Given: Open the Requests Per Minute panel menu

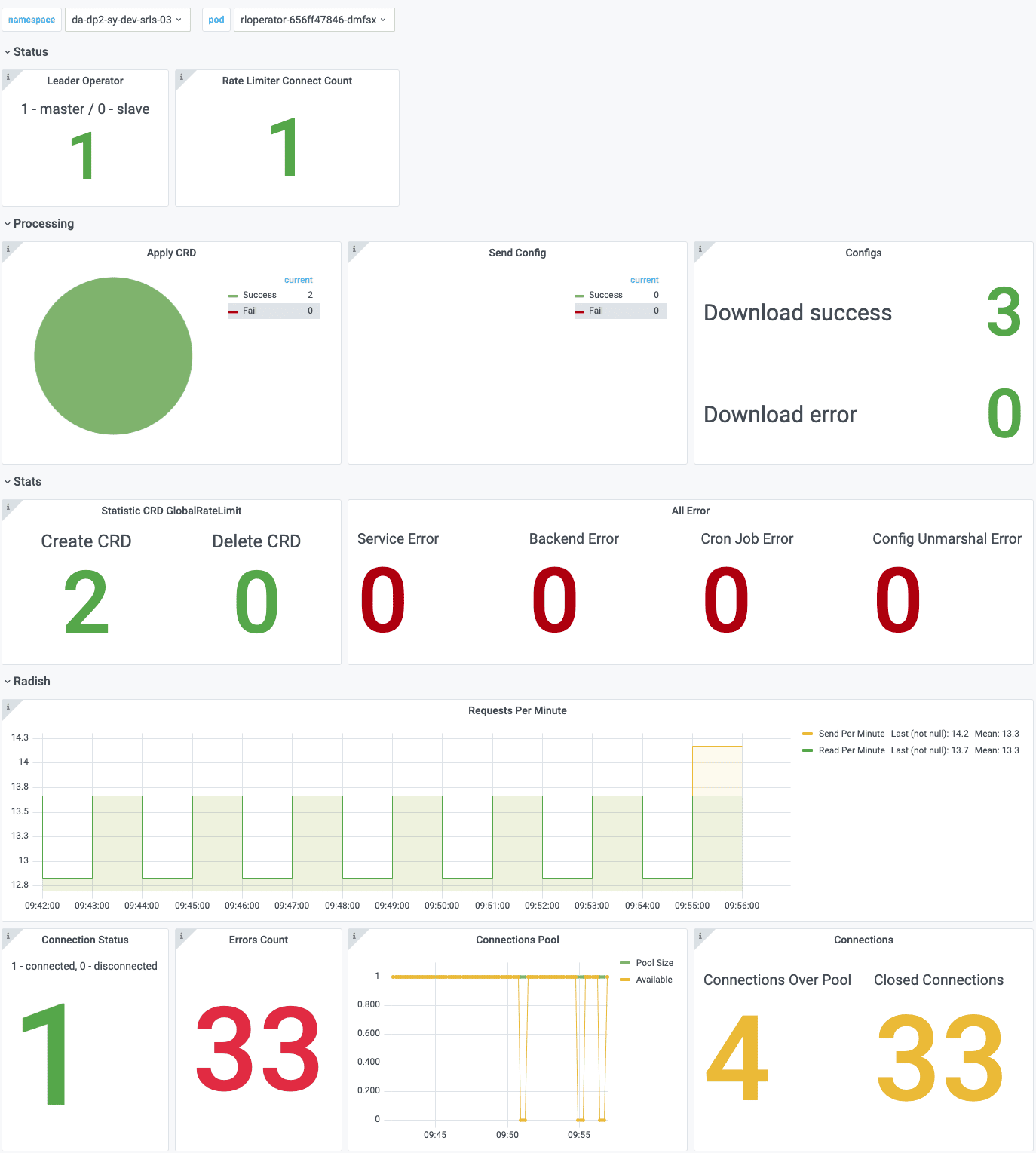Looking at the screenshot, I should click(x=517, y=710).
